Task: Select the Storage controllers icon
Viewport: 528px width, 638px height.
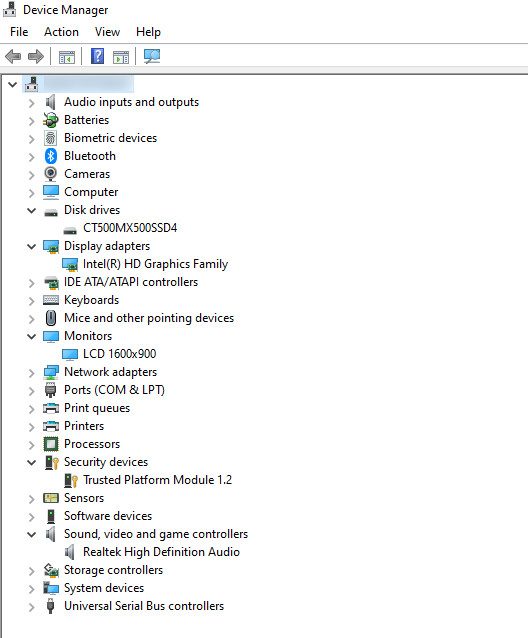Action: pos(51,570)
